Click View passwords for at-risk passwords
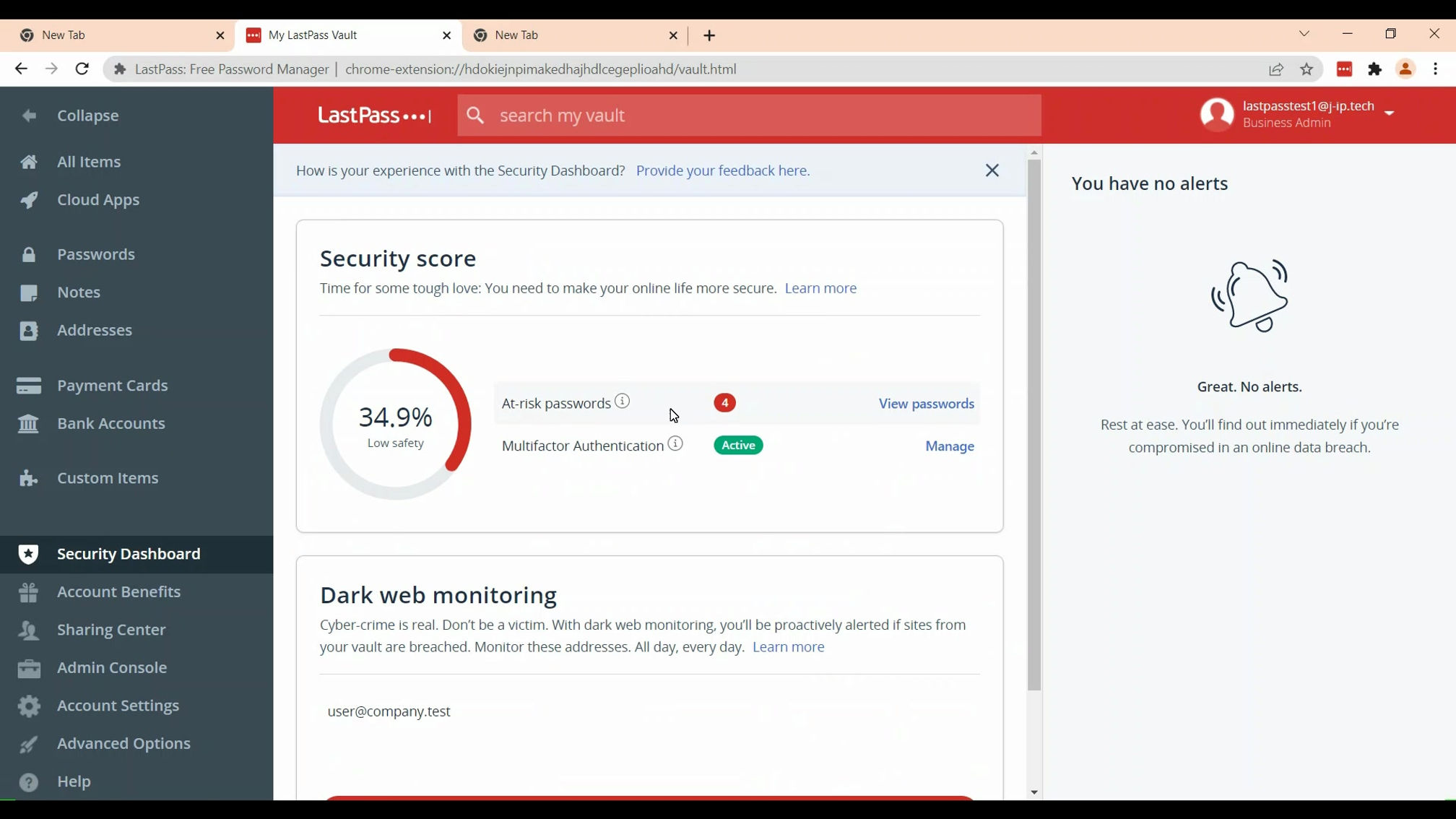 point(925,403)
